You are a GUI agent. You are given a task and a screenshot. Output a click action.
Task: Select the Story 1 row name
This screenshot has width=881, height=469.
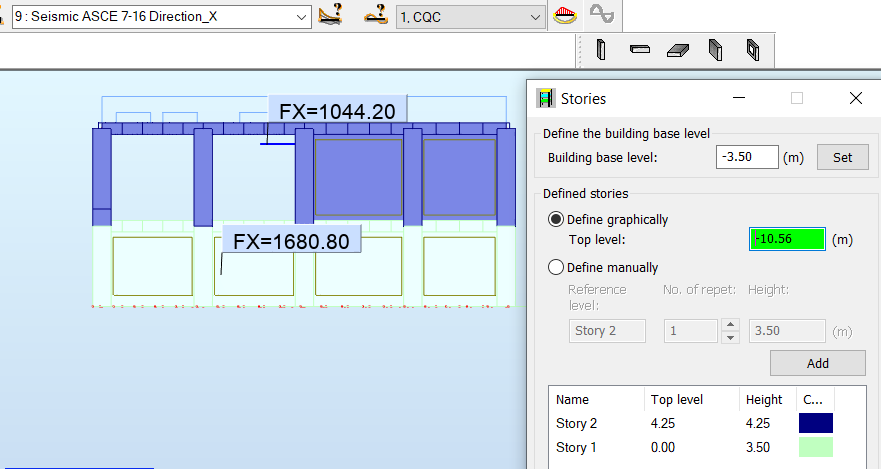(x=576, y=448)
